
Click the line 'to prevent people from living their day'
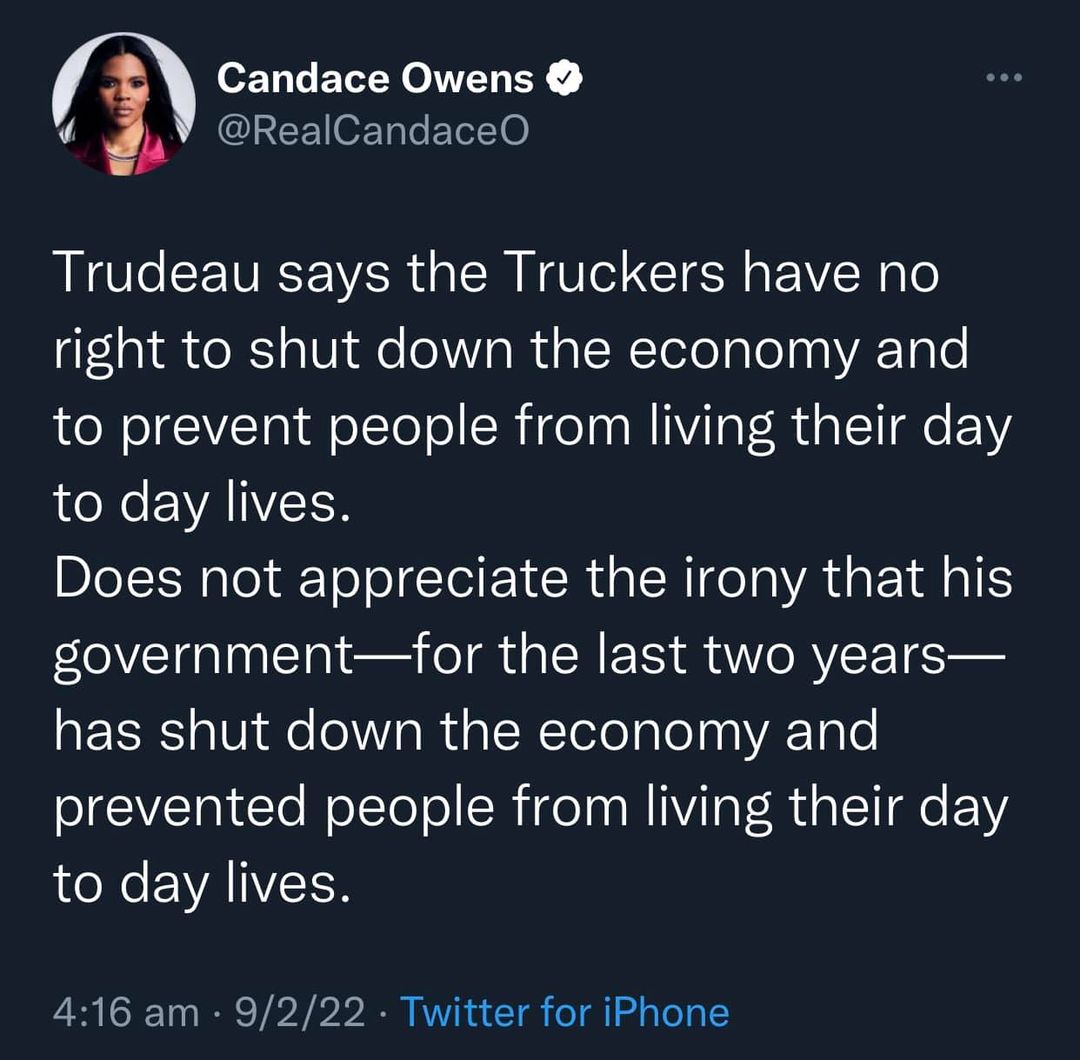[x=532, y=428]
